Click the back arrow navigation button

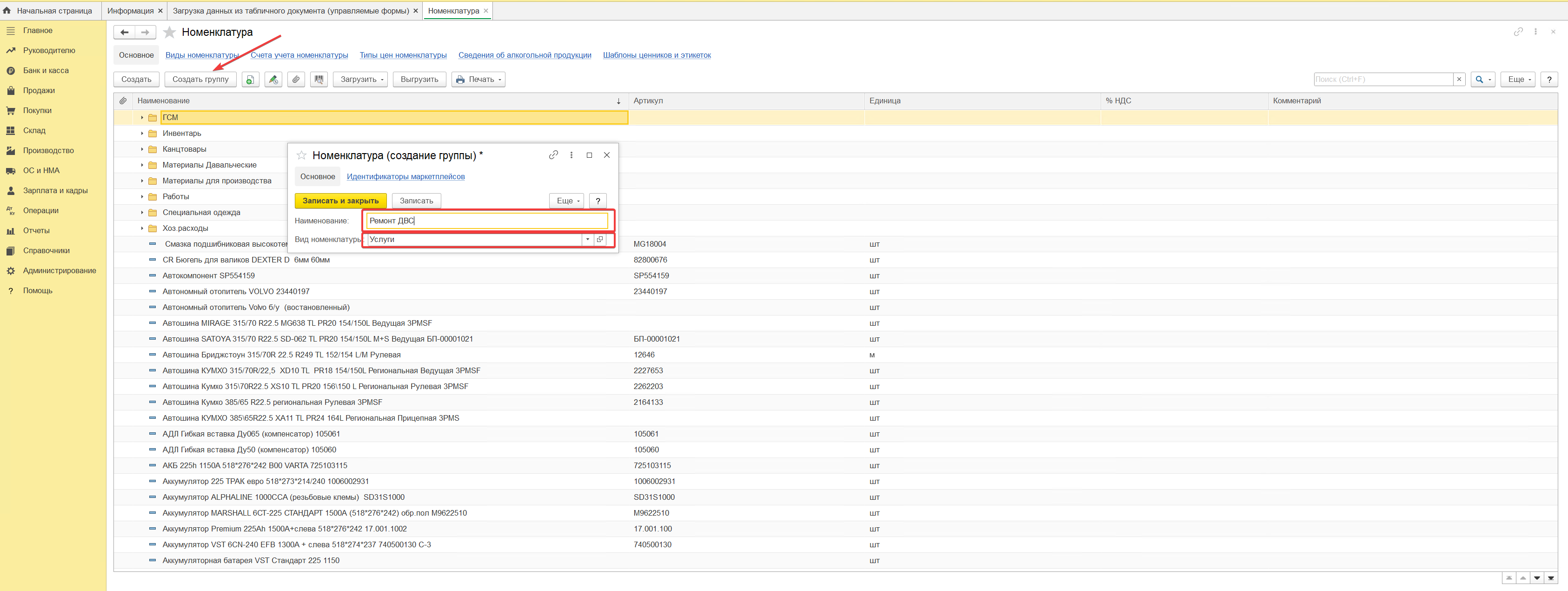pyautogui.click(x=124, y=32)
